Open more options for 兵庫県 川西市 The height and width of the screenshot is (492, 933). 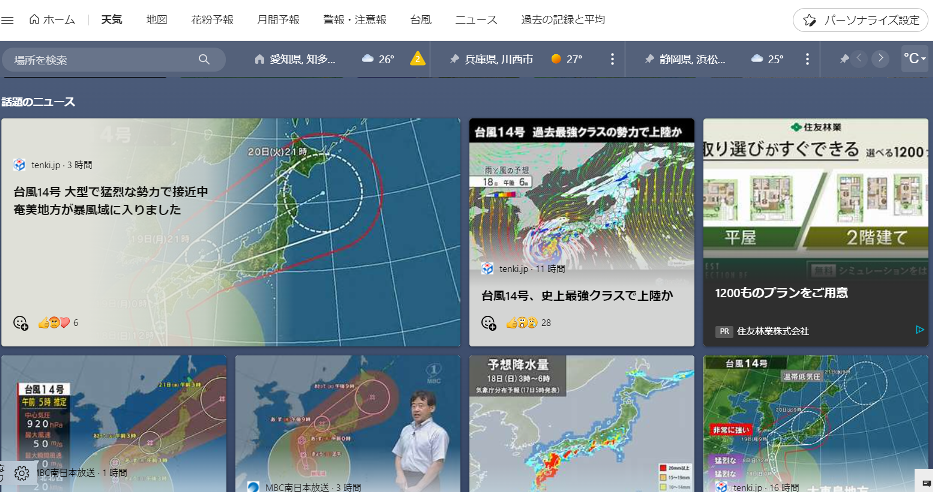coord(612,59)
